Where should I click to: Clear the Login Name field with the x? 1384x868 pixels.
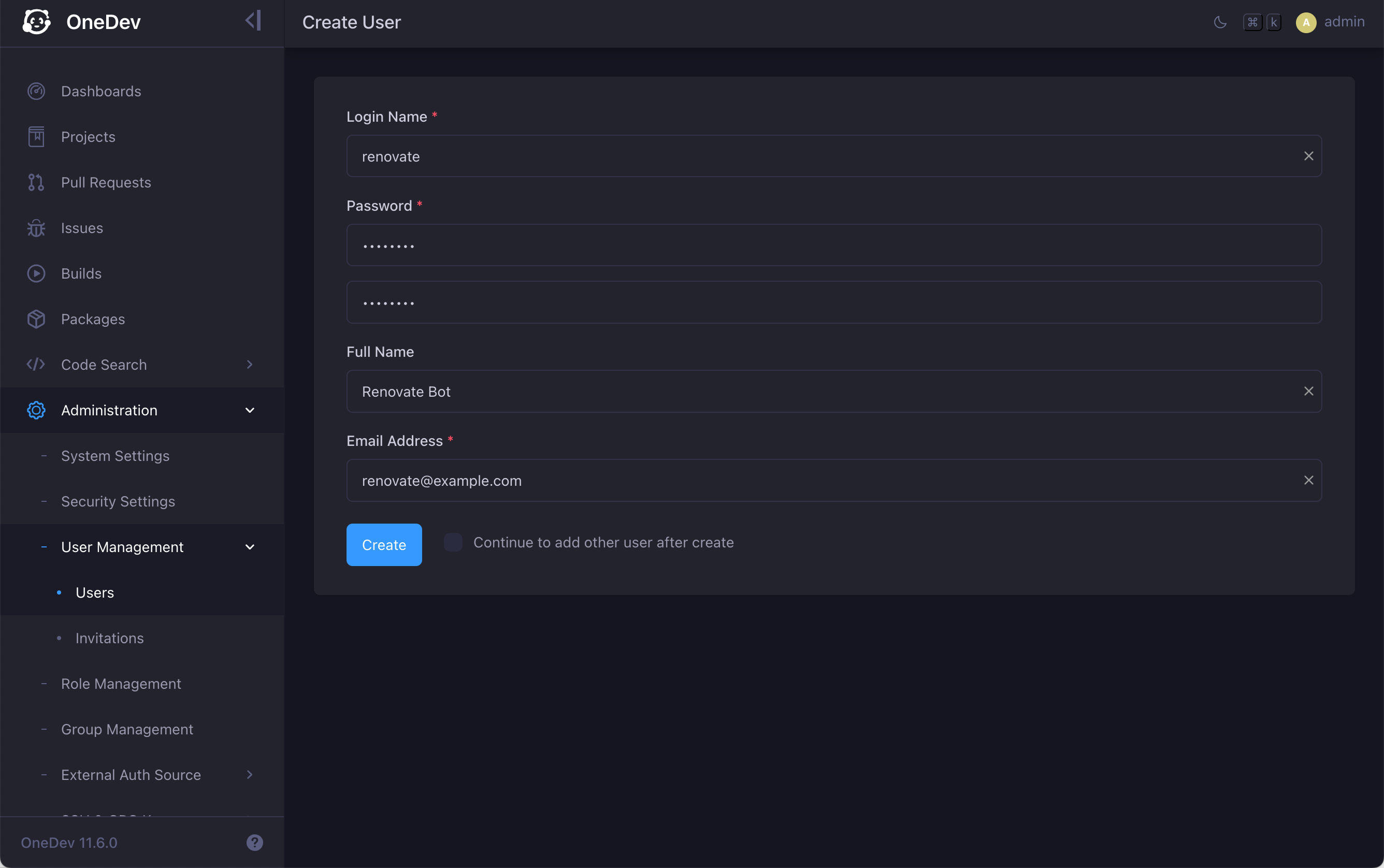tap(1309, 155)
